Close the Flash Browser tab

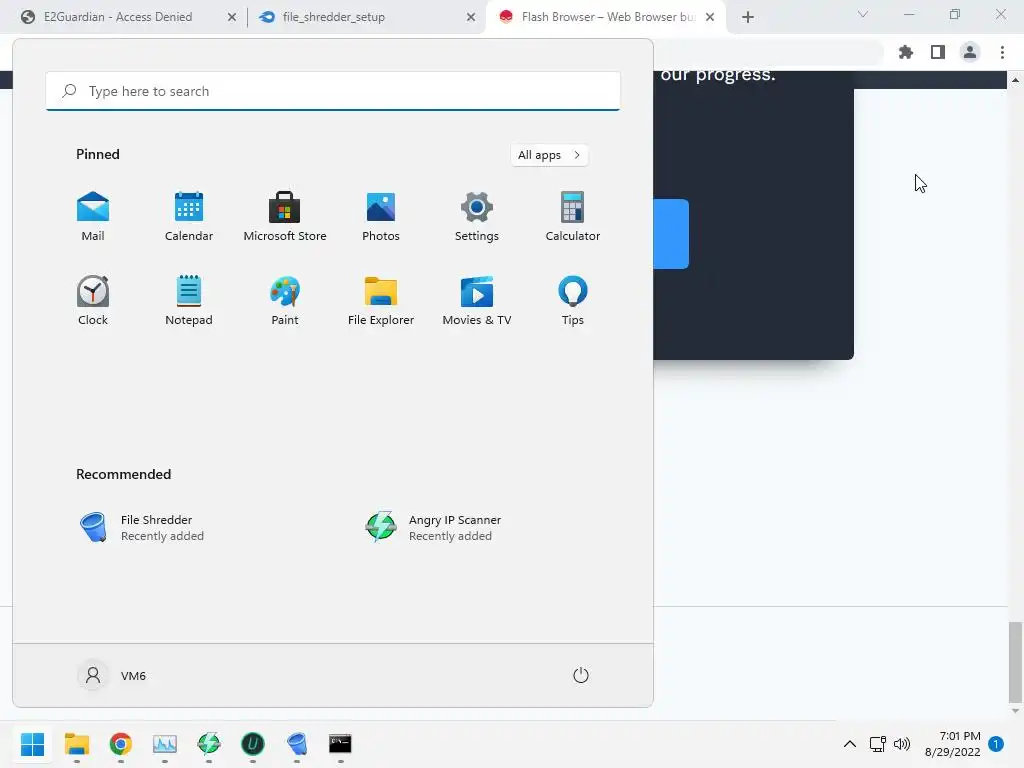click(710, 17)
